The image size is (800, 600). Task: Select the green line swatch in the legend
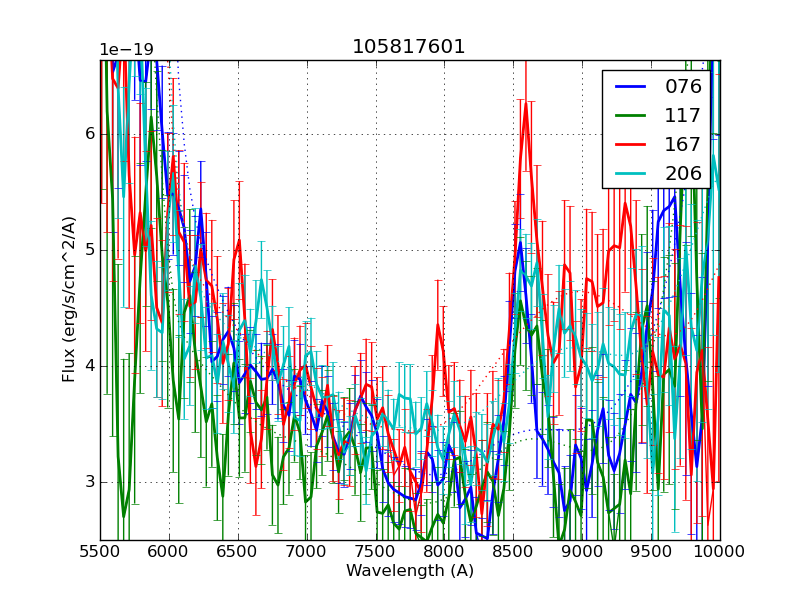(628, 115)
